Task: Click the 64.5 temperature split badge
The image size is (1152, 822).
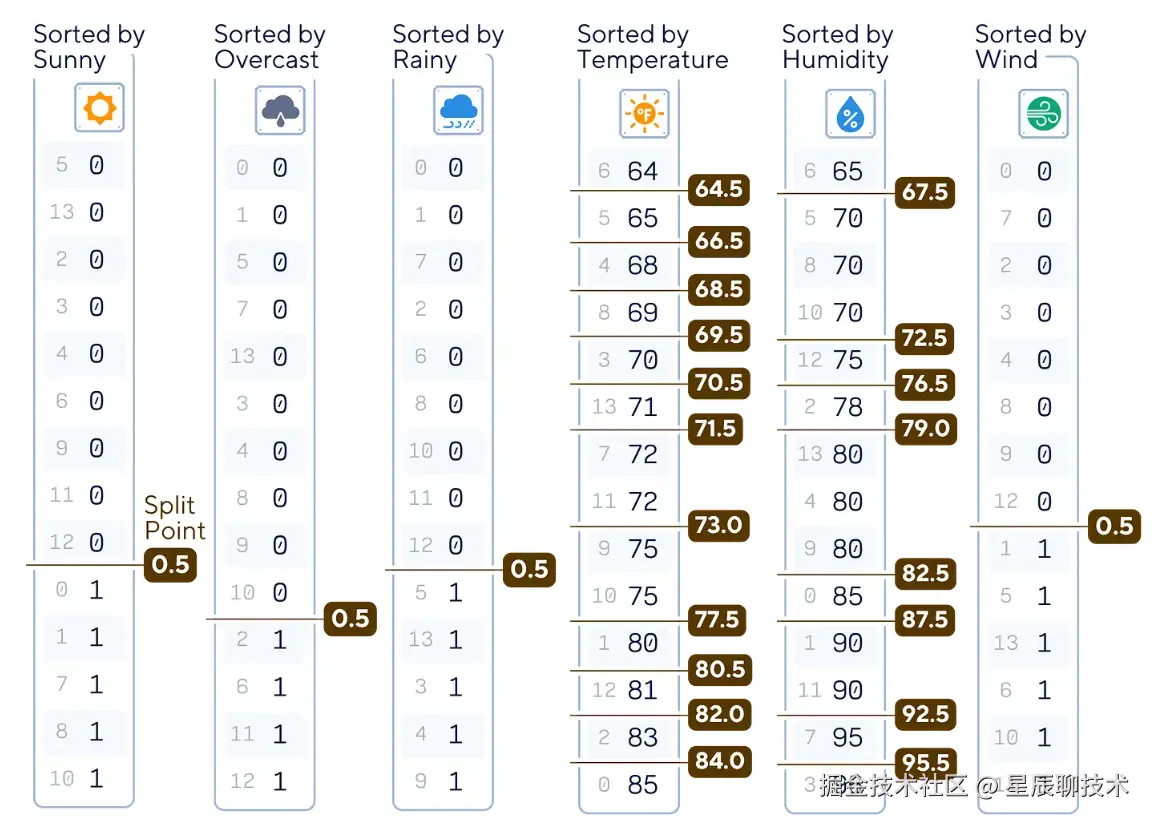Action: click(x=719, y=190)
